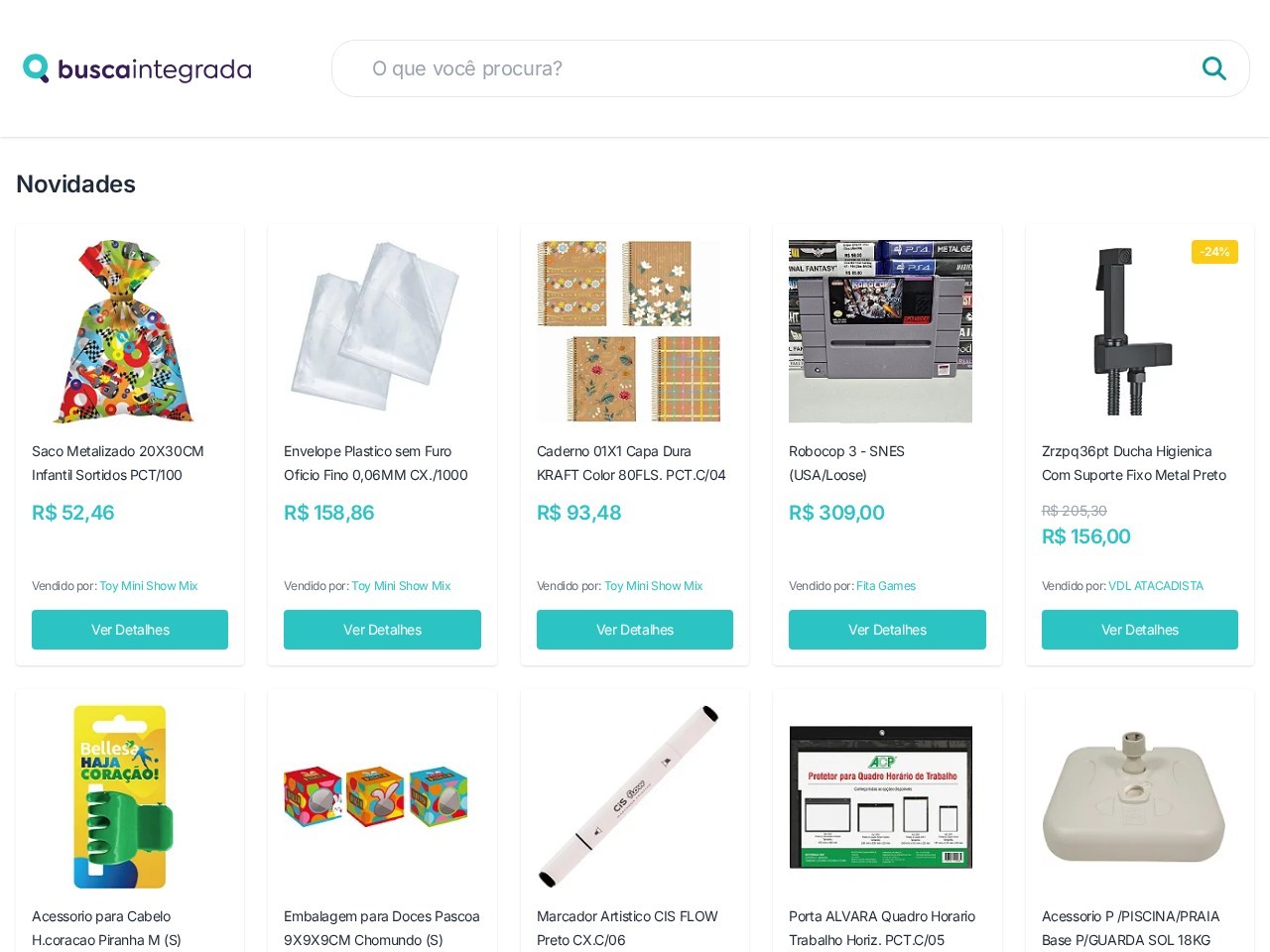This screenshot has width=1270, height=952.
Task: Open seller link VDL ATACADISTA
Action: tap(1156, 586)
